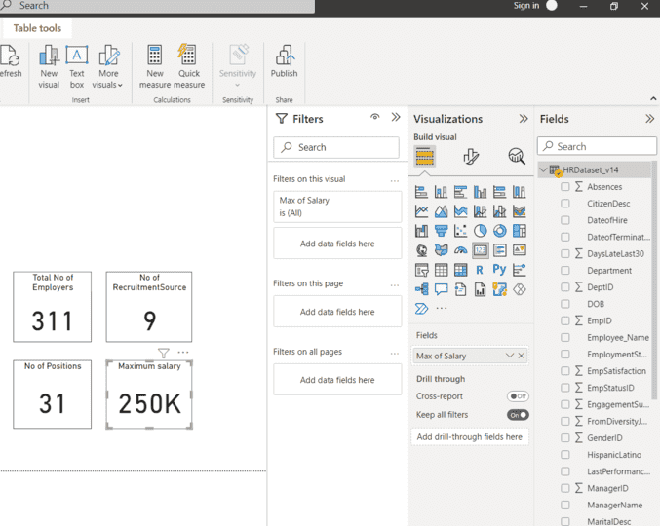The height and width of the screenshot is (526, 660).
Task: Click the Publish icon in ribbon
Action: coord(284,55)
